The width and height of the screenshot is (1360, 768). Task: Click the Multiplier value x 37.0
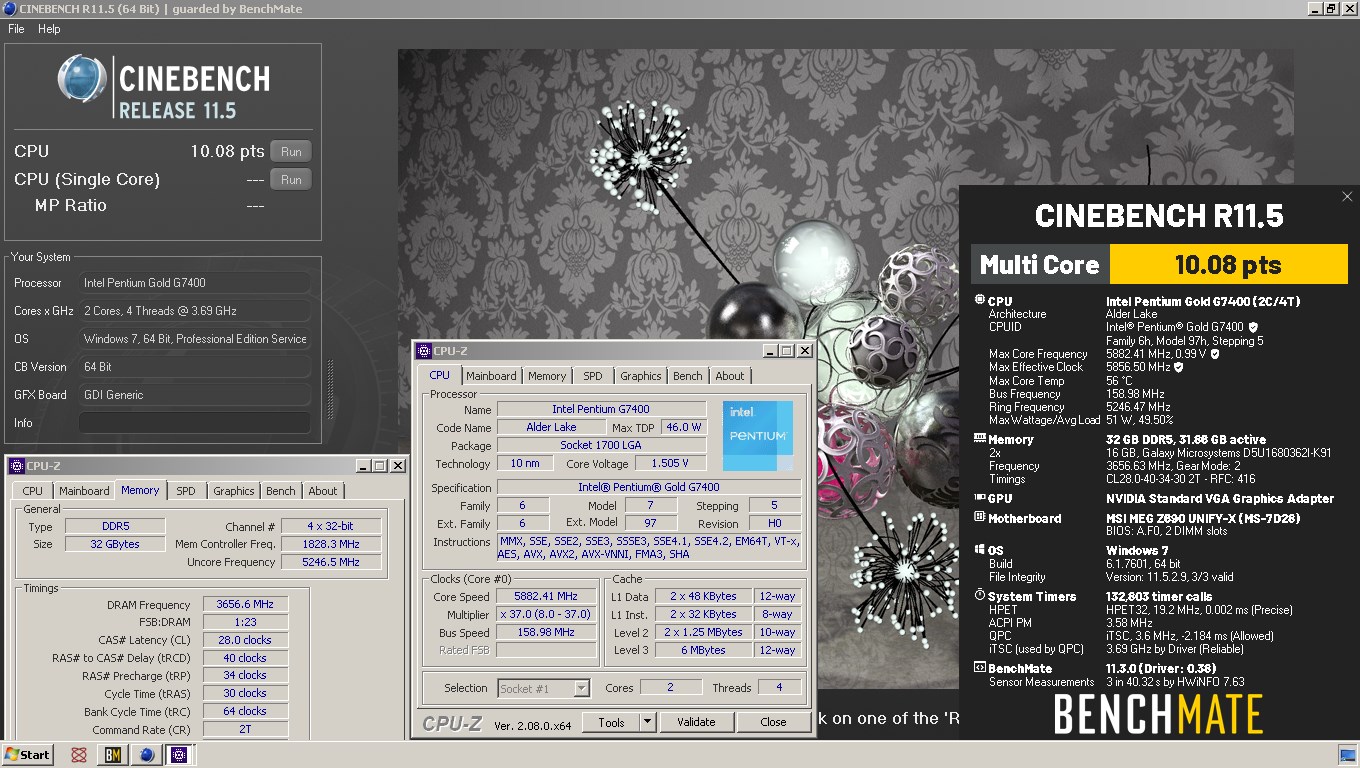pyautogui.click(x=546, y=615)
